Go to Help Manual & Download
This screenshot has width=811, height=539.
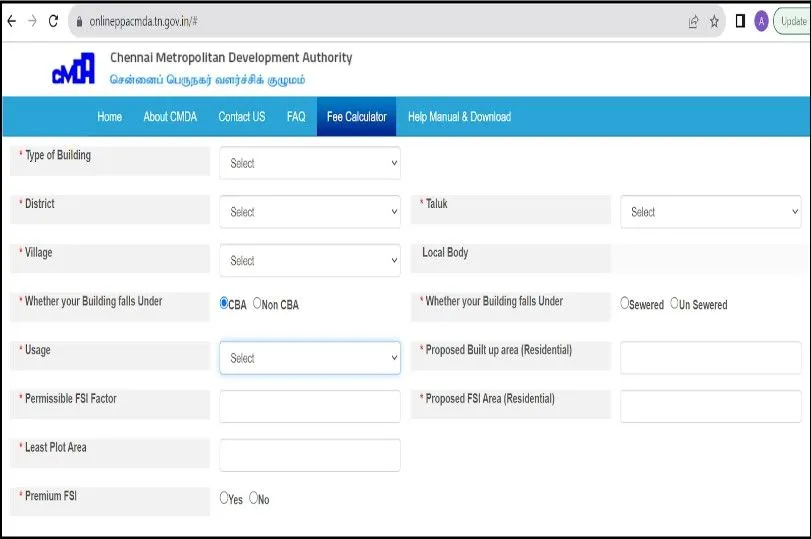[x=459, y=117]
